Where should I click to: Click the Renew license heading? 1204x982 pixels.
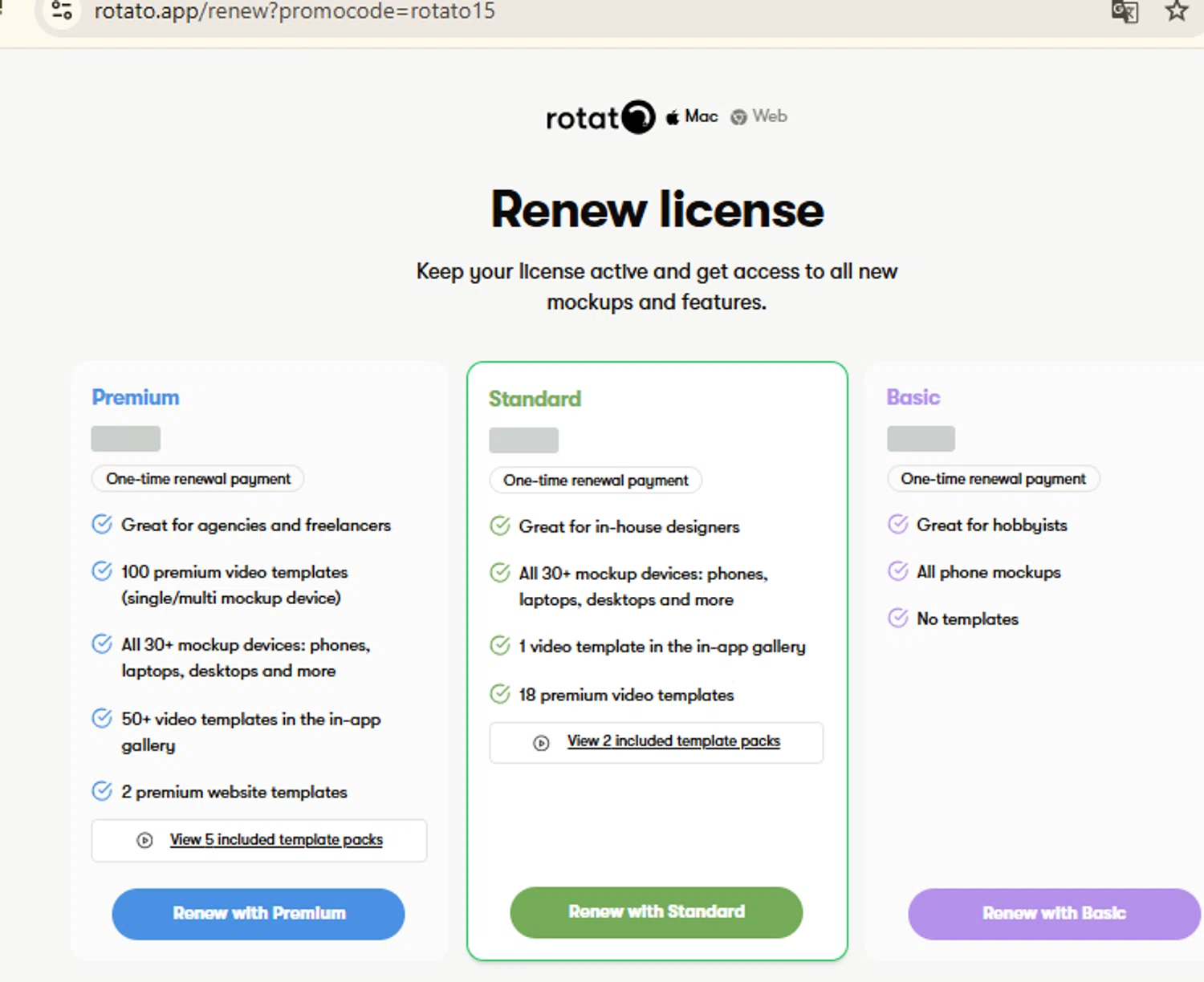657,210
